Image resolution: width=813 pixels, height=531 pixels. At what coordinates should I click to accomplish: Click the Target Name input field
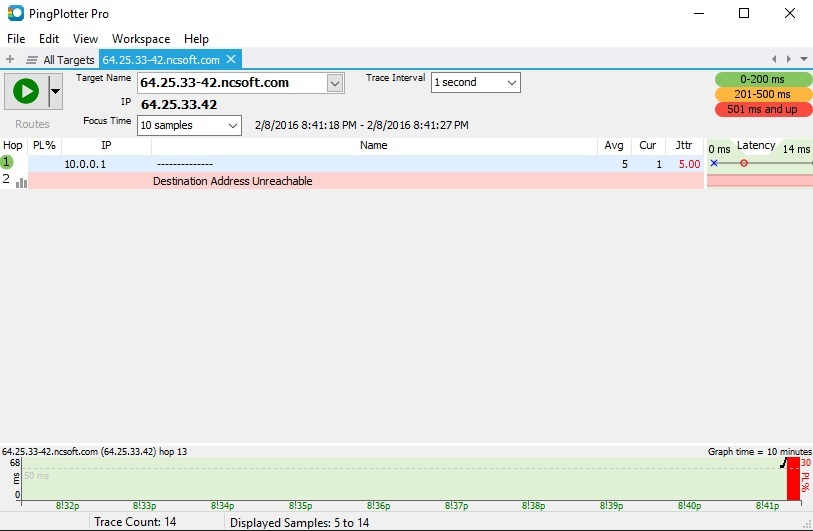232,82
